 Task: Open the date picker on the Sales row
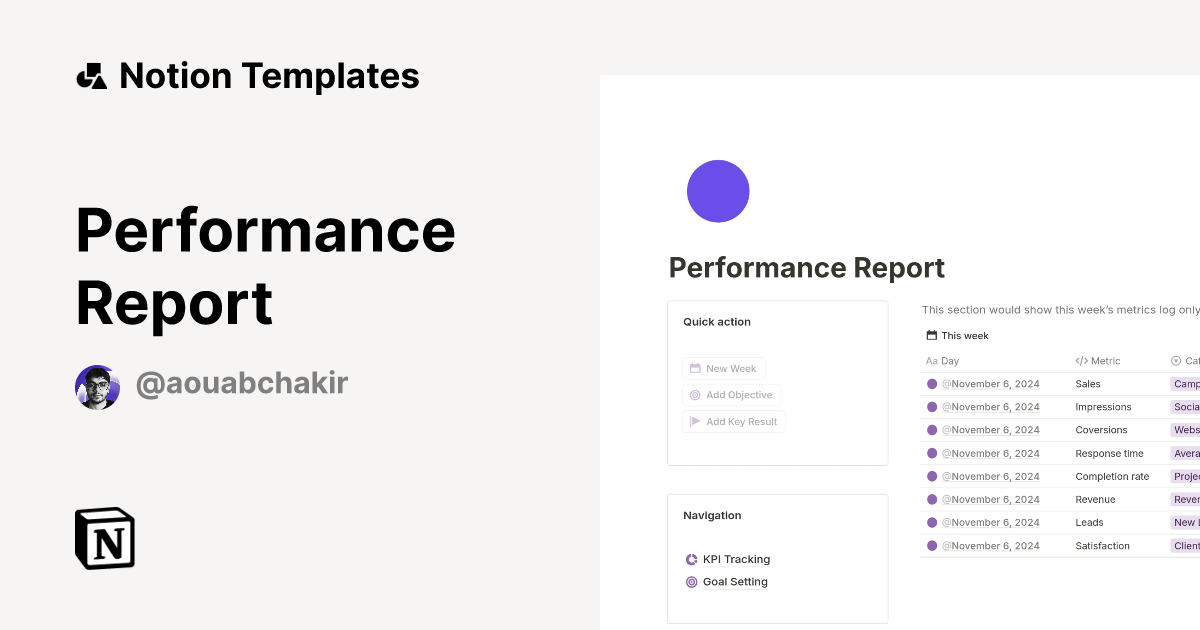point(991,384)
